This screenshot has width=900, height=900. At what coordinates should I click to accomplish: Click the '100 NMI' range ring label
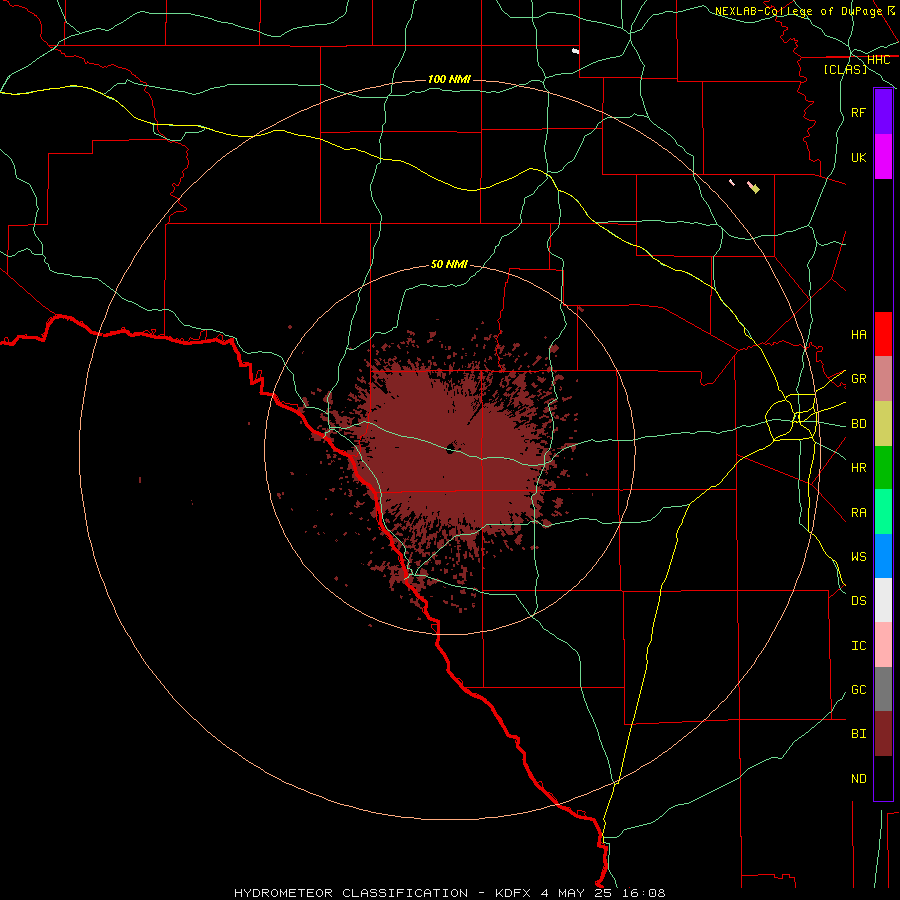(449, 79)
